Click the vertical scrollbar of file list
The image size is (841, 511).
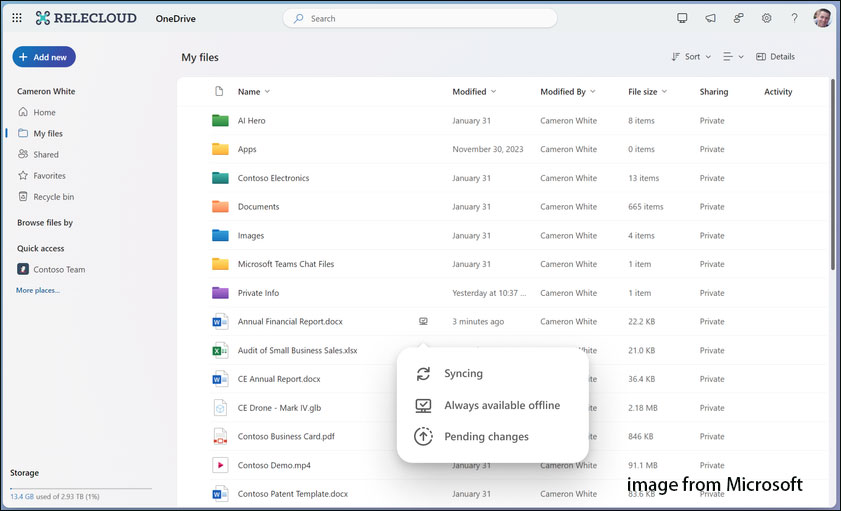click(x=832, y=174)
